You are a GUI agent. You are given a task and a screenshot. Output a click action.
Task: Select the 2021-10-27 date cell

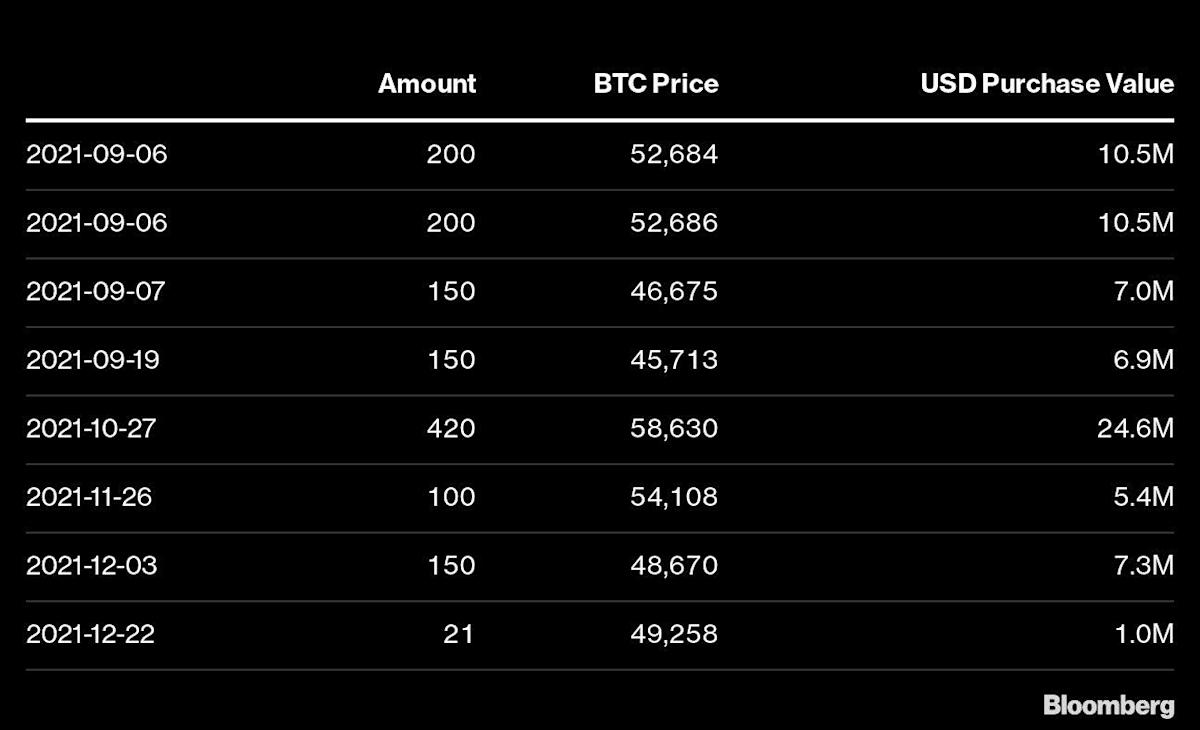point(92,429)
